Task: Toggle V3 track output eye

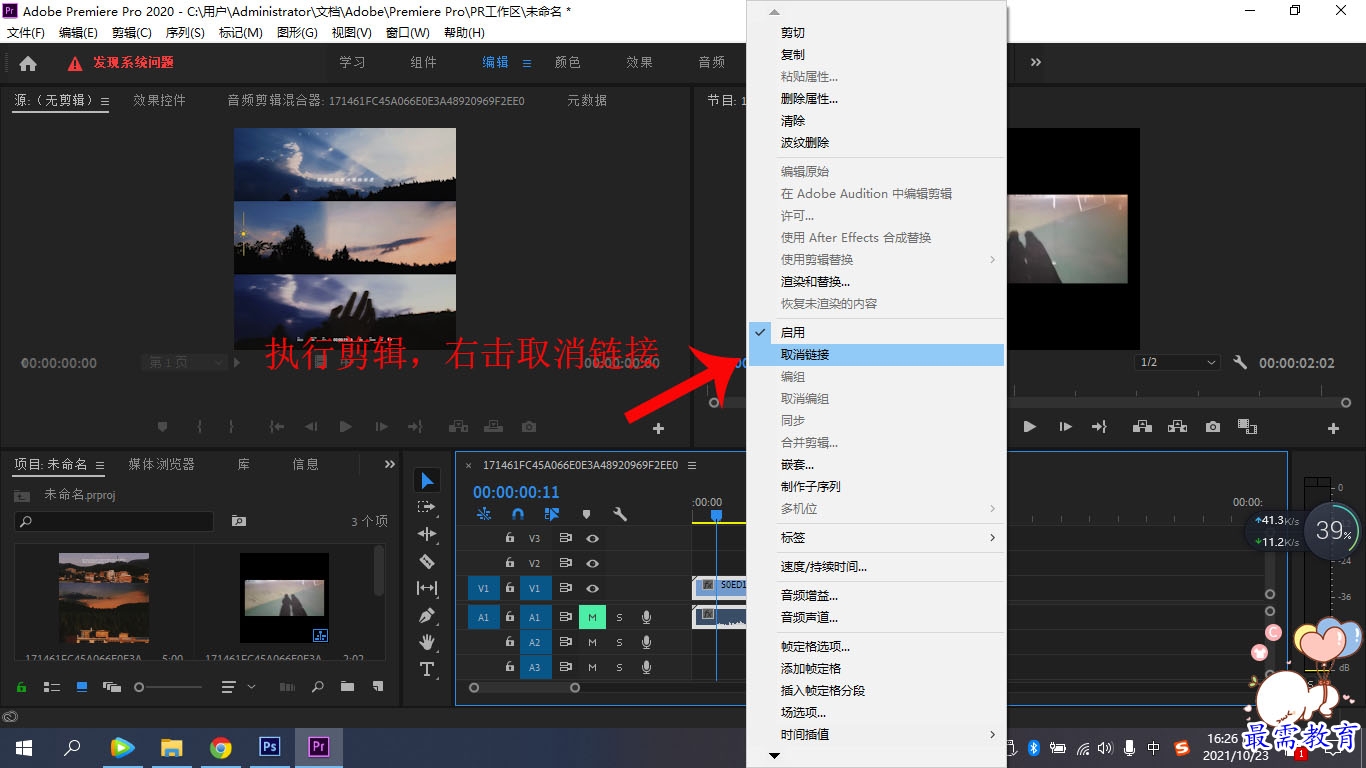Action: [x=592, y=538]
